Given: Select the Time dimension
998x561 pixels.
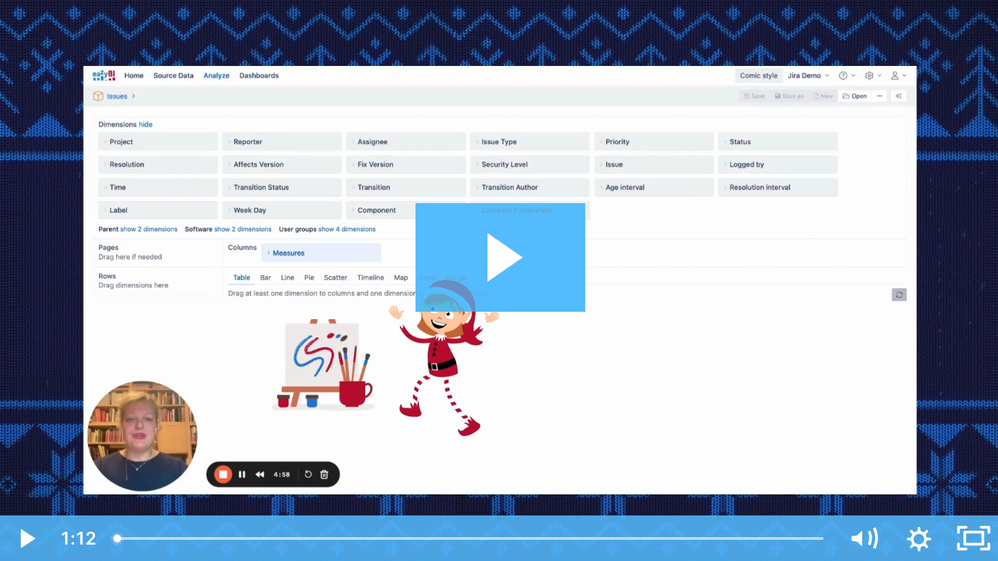Looking at the screenshot, I should 158,187.
